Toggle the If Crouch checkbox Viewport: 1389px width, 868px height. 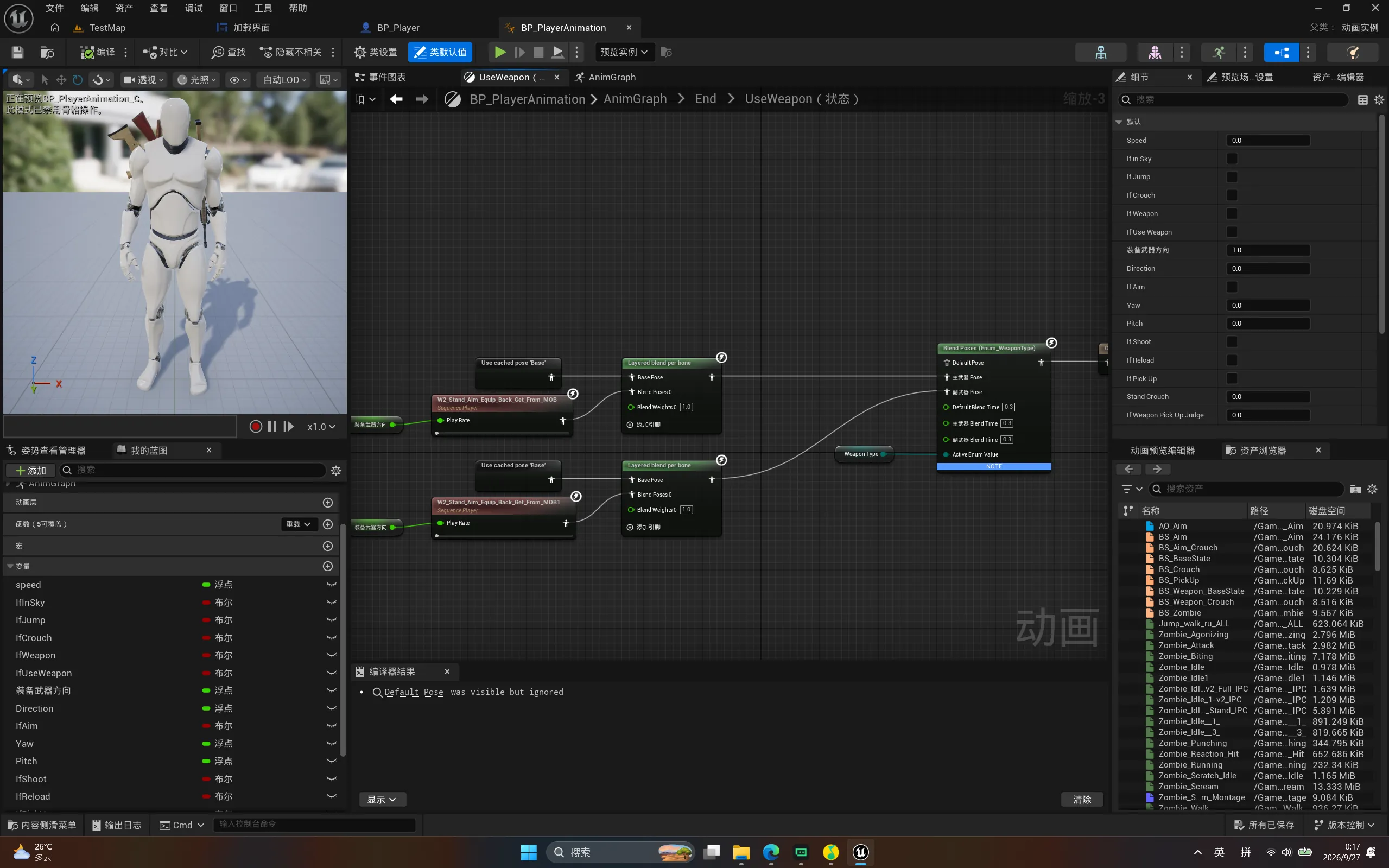(x=1232, y=195)
